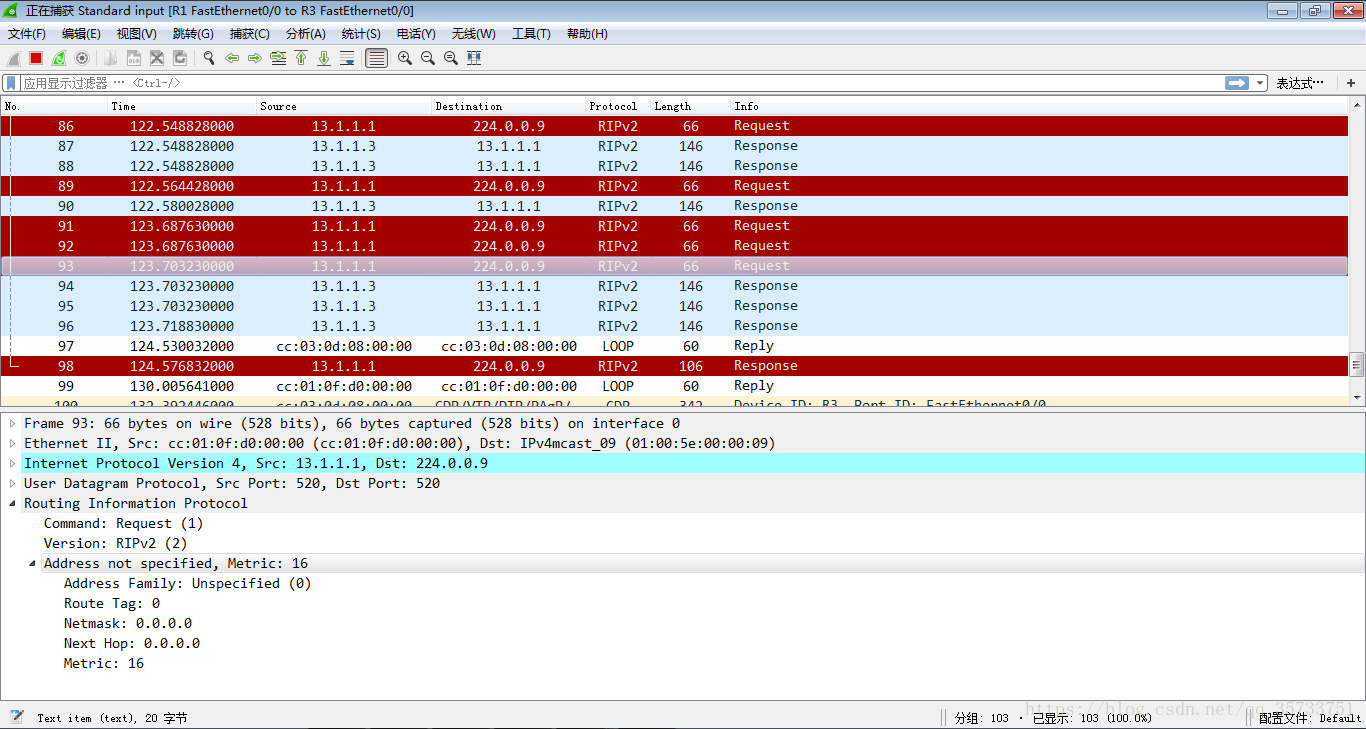Image resolution: width=1366 pixels, height=729 pixels.
Task: Collapse Address not specified, Metric: 16 node
Action: pyautogui.click(x=33, y=563)
